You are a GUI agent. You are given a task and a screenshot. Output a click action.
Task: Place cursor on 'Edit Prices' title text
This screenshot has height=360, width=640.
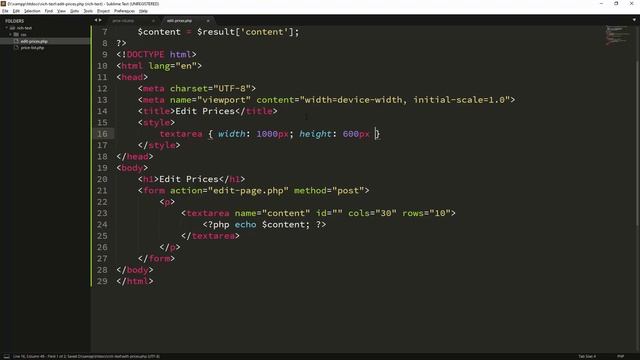(205, 111)
